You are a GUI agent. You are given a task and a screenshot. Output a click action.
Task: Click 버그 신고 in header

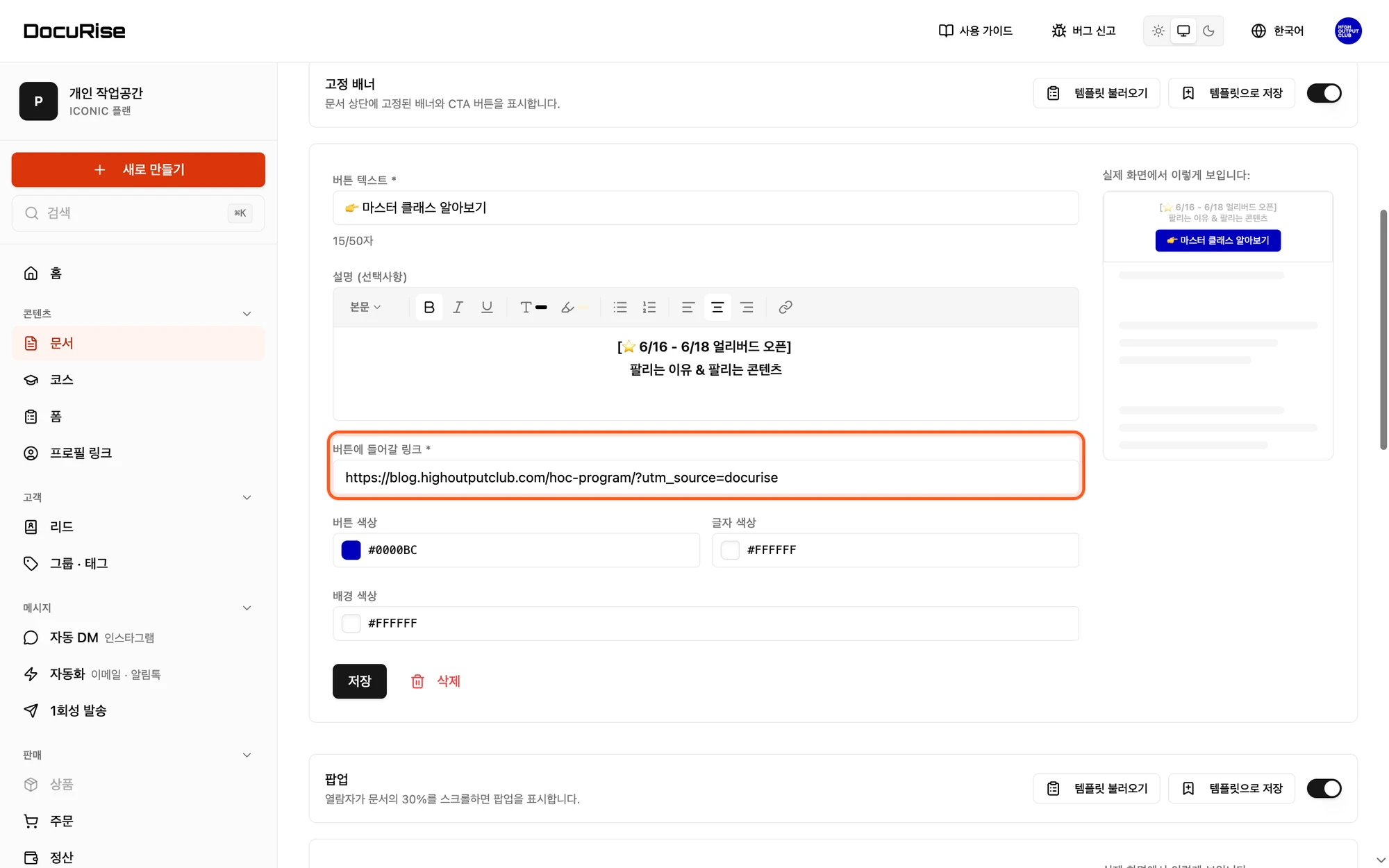[x=1083, y=31]
